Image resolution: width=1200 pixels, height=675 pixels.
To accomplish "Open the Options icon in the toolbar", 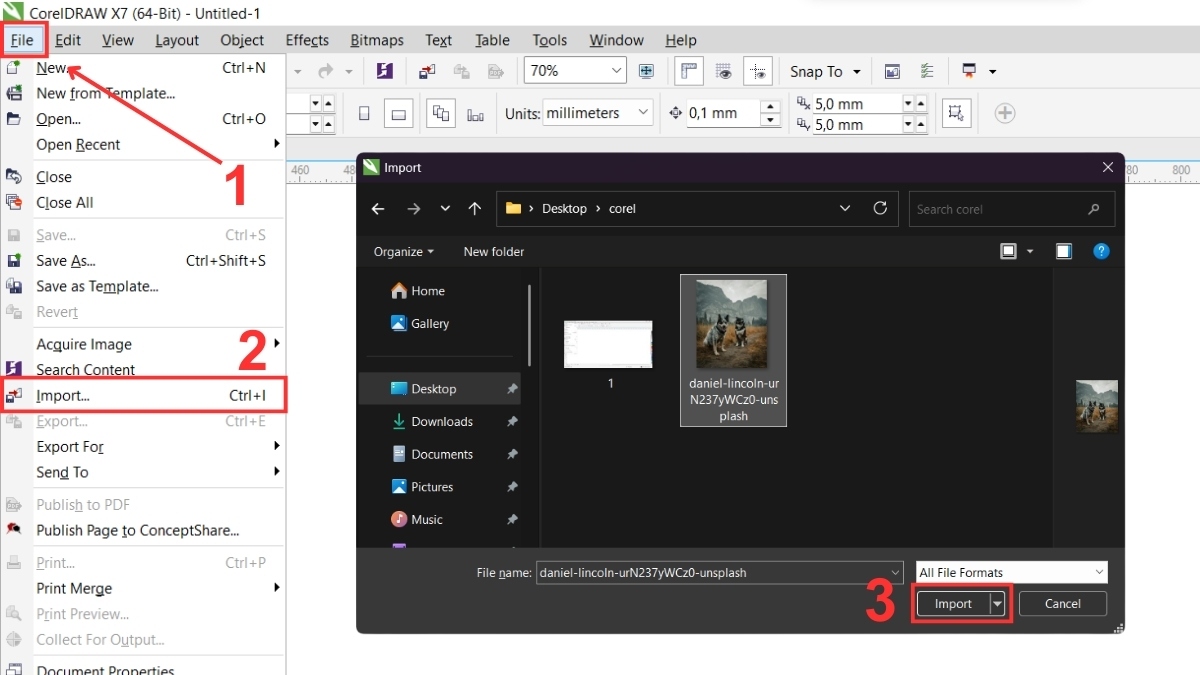I will (x=927, y=71).
